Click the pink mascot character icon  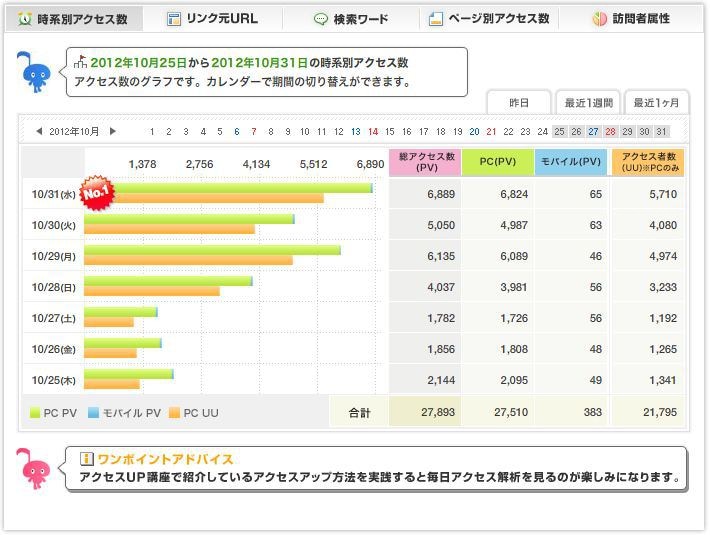(x=34, y=468)
